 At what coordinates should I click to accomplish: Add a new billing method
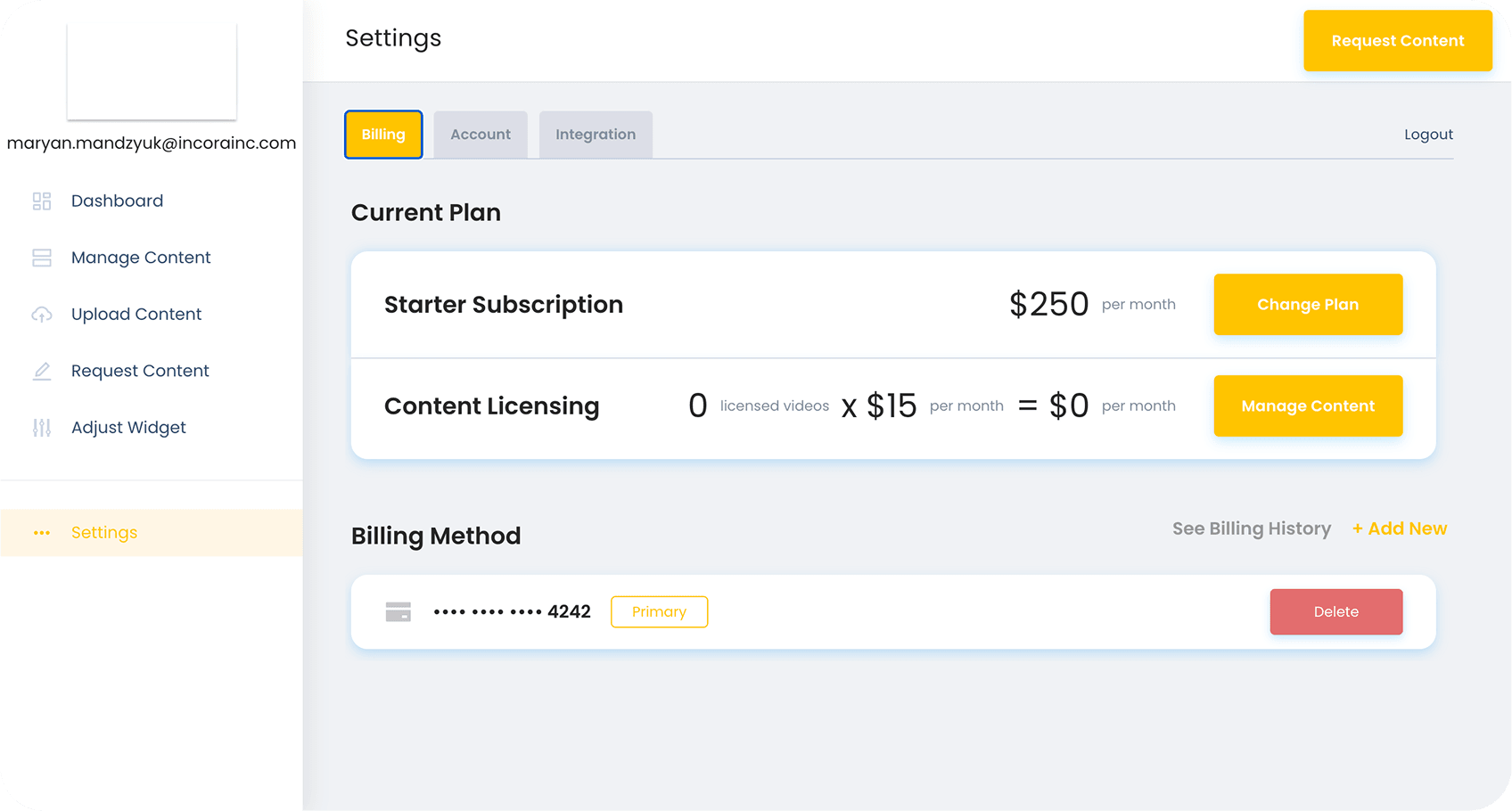1399,528
